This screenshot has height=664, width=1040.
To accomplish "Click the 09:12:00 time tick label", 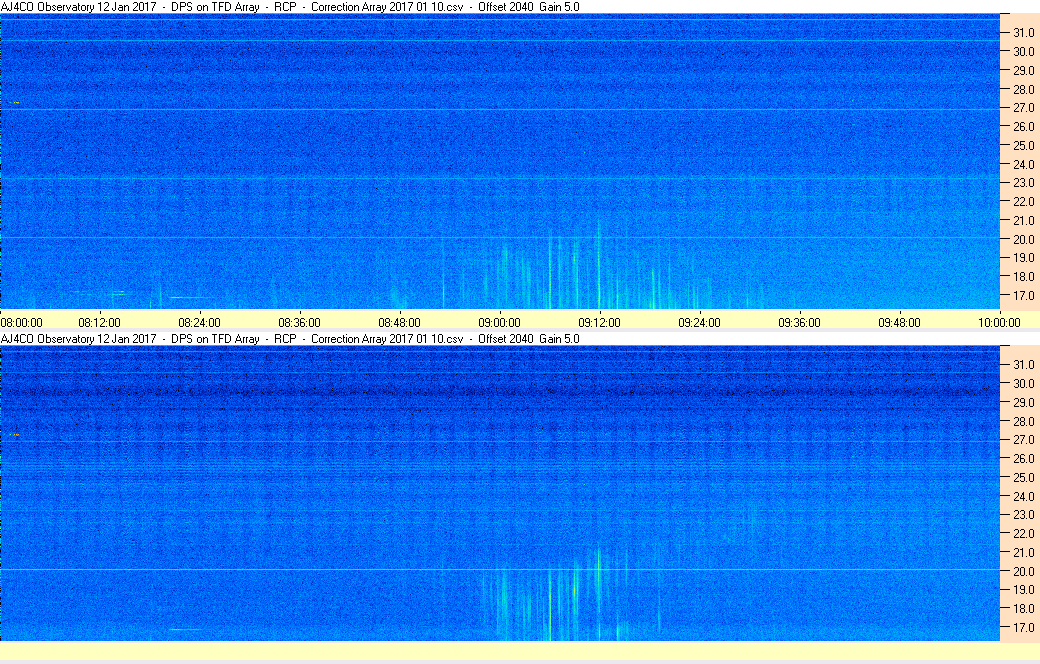I will point(600,323).
